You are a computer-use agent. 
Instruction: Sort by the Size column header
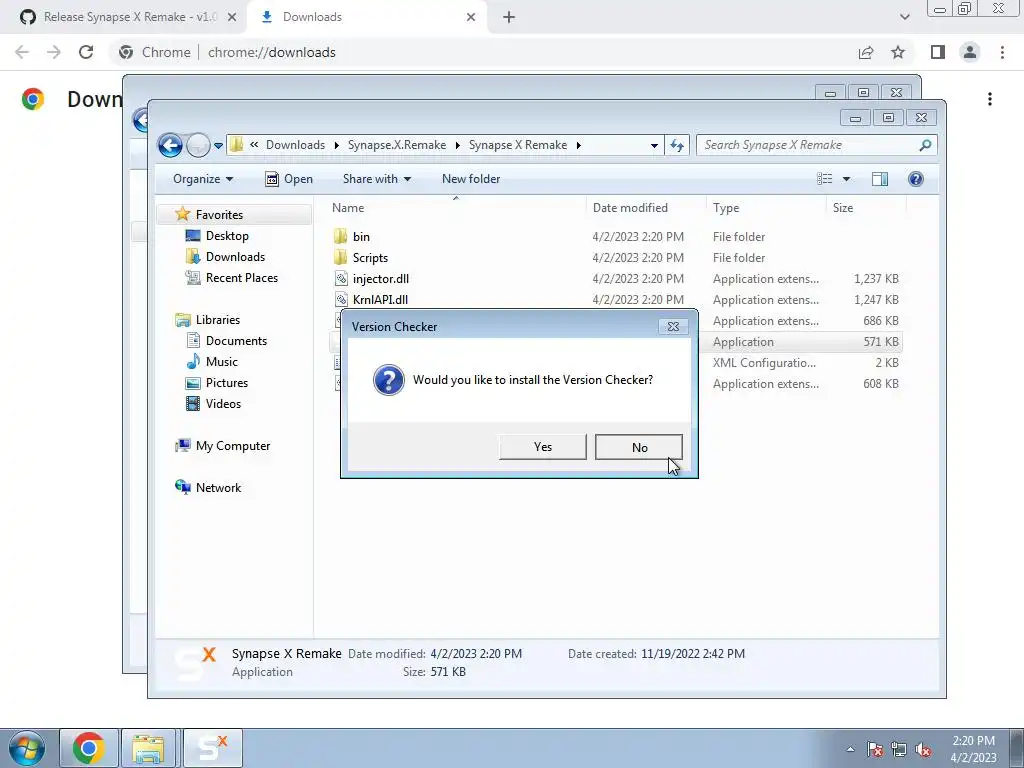pyautogui.click(x=866, y=208)
